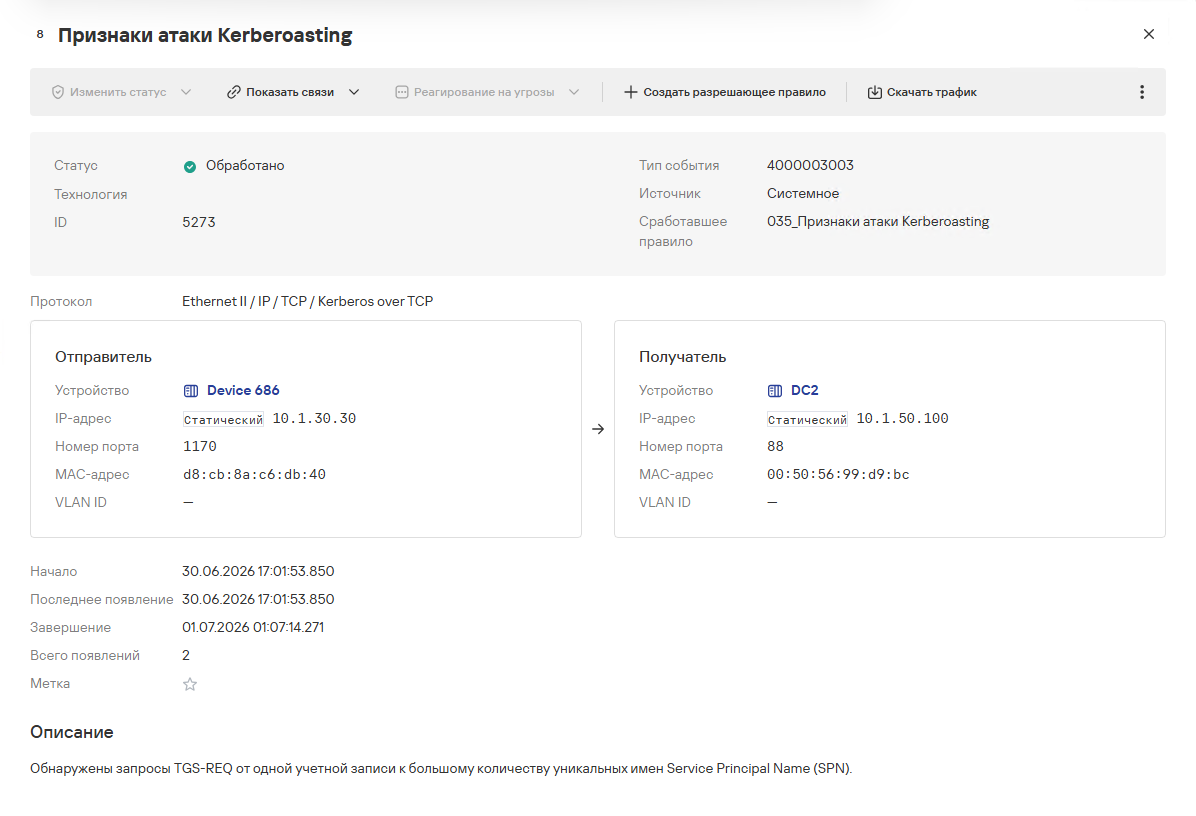The height and width of the screenshot is (816, 1196).
Task: Expand the Реагирование на угрозы dropdown chevron
Action: (x=574, y=92)
